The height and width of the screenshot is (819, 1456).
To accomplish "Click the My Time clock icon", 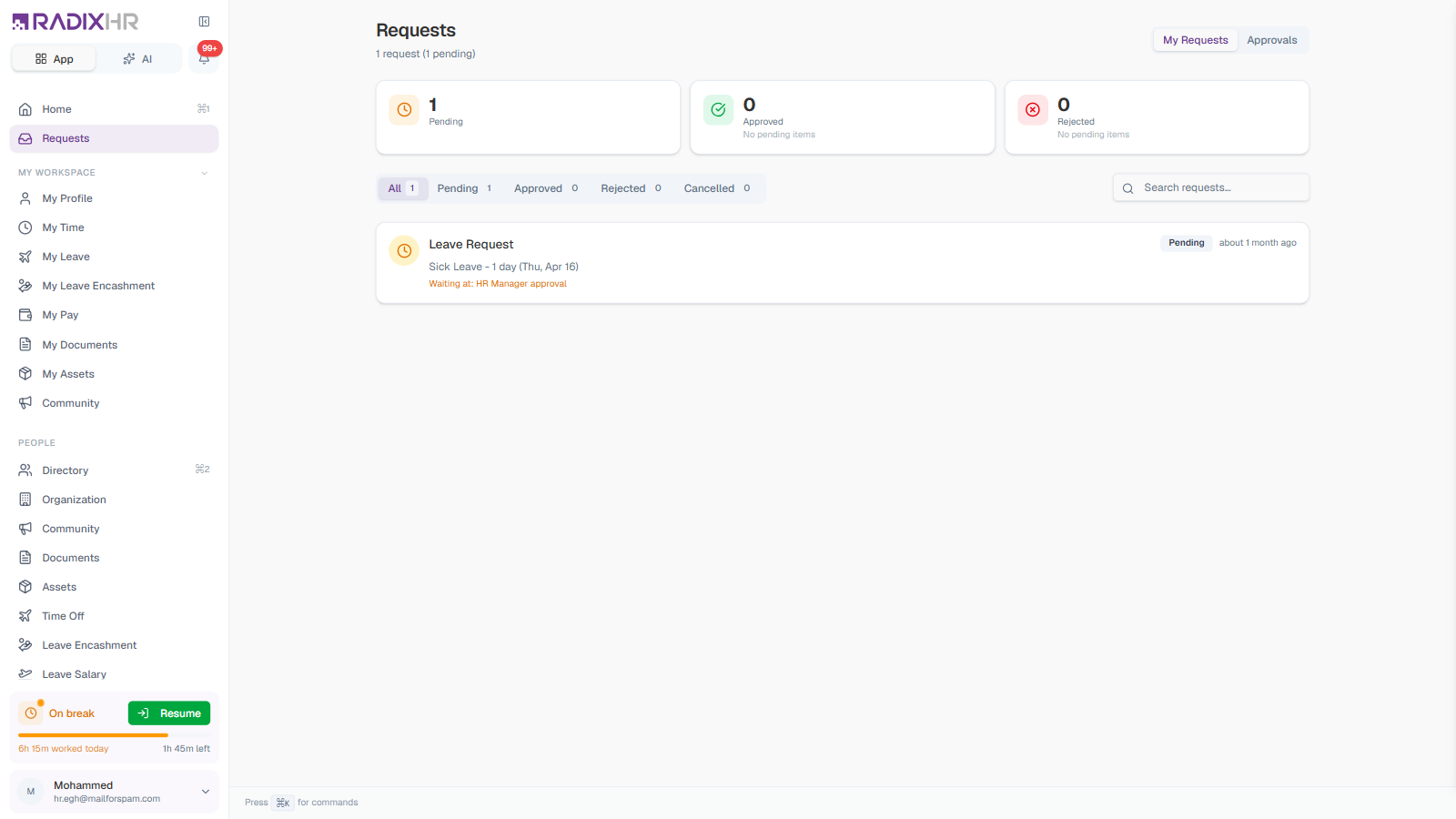I will pos(25,227).
